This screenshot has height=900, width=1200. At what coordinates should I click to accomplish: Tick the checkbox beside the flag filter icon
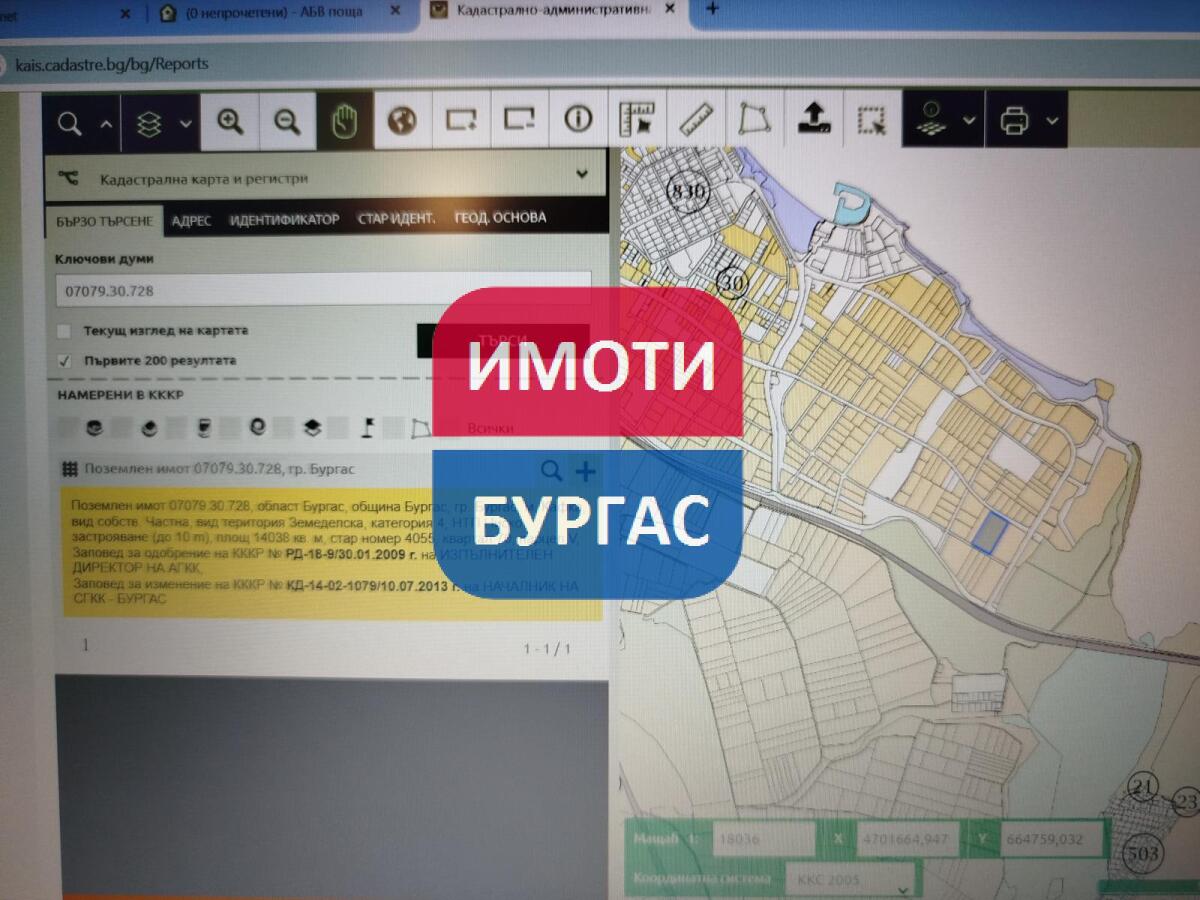340,429
